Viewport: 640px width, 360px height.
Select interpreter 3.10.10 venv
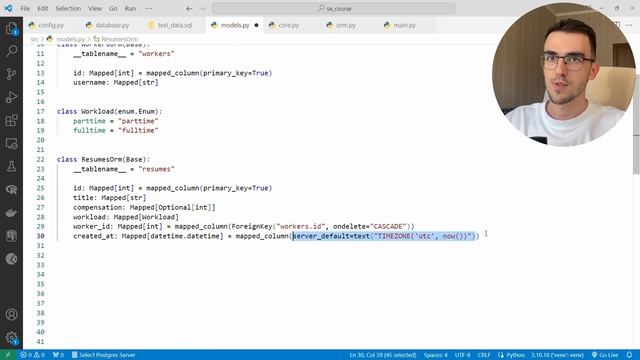click(557, 355)
